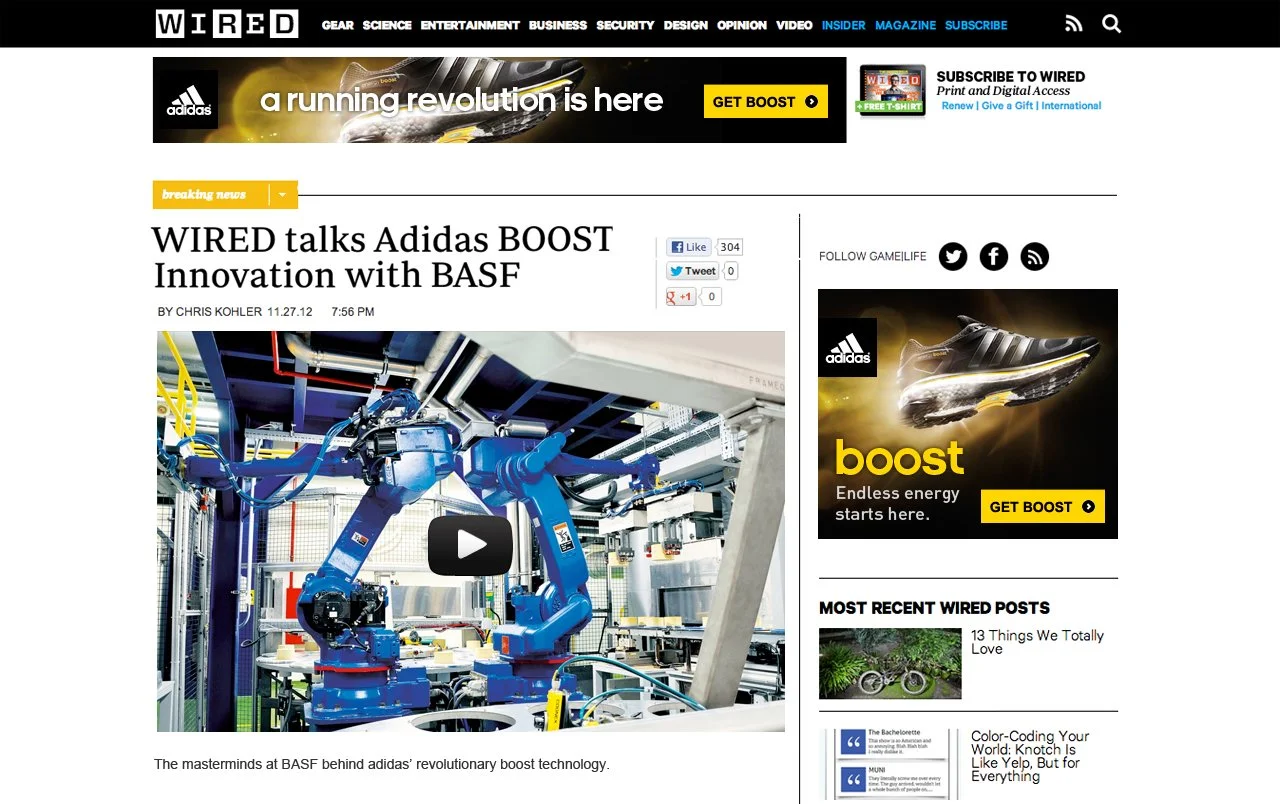Image resolution: width=1280 pixels, height=804 pixels.
Task: Click the Most Recent Wired Posts heading
Action: (x=934, y=608)
